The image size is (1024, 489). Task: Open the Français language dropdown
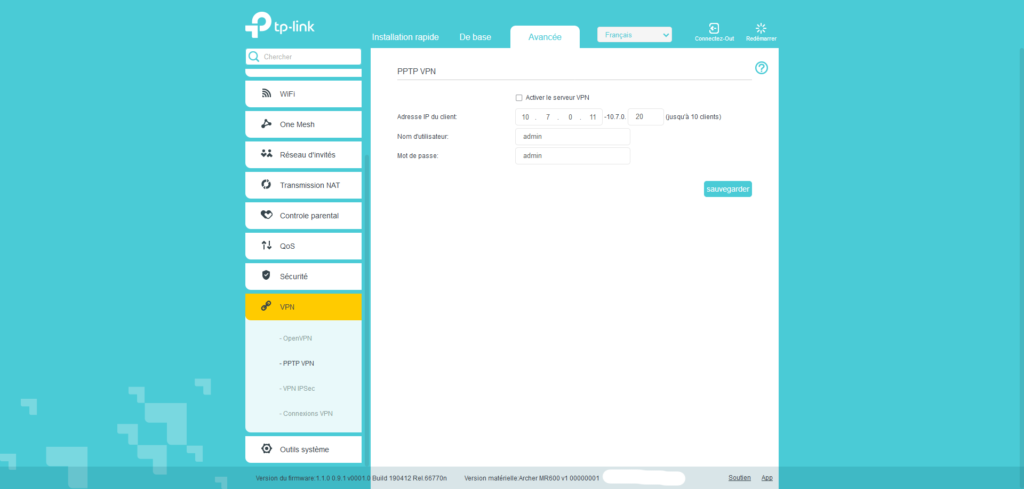click(634, 35)
